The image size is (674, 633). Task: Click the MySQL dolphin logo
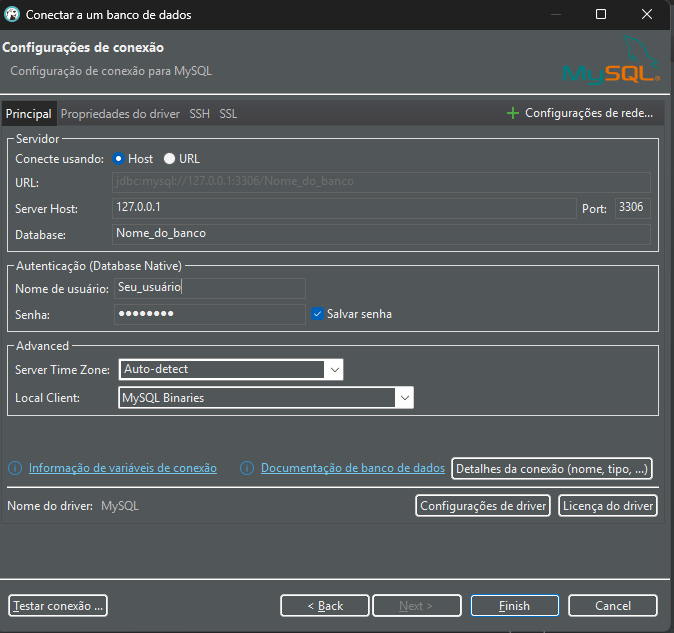[x=611, y=60]
